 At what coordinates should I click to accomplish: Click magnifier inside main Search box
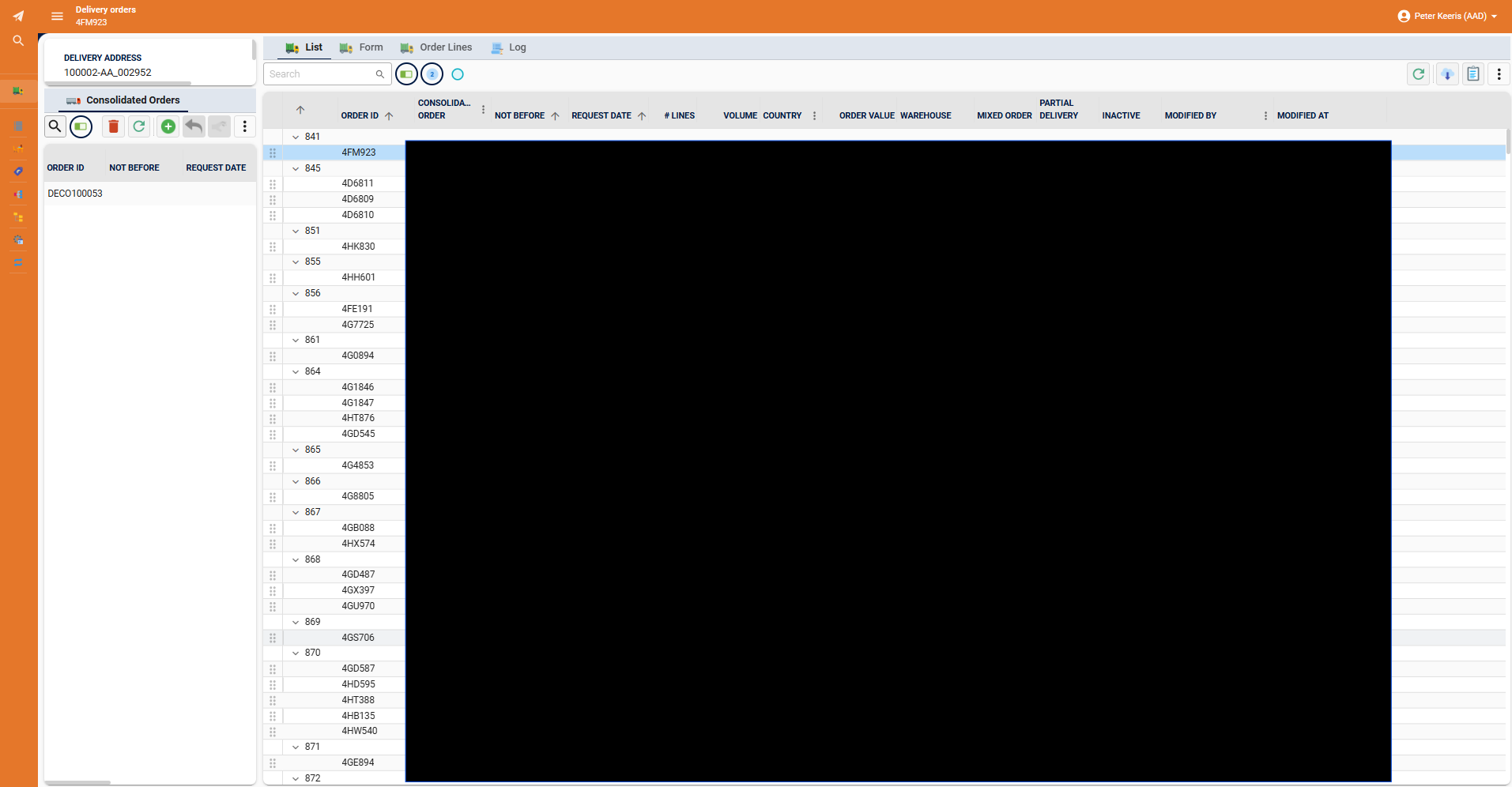tap(380, 74)
